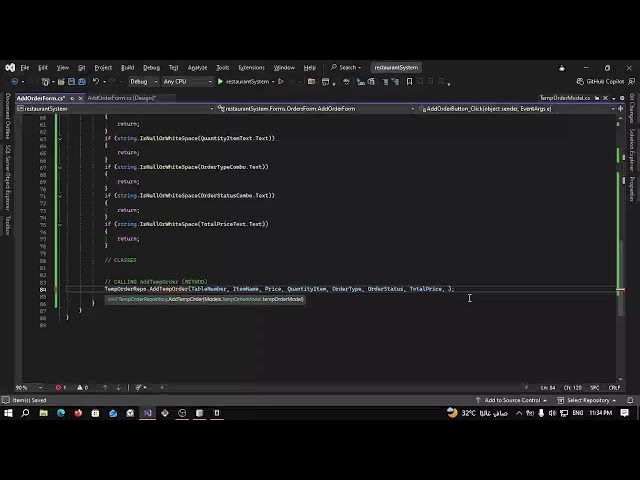The height and width of the screenshot is (480, 640).
Task: Open the Solution Explorer side tab
Action: 632,150
